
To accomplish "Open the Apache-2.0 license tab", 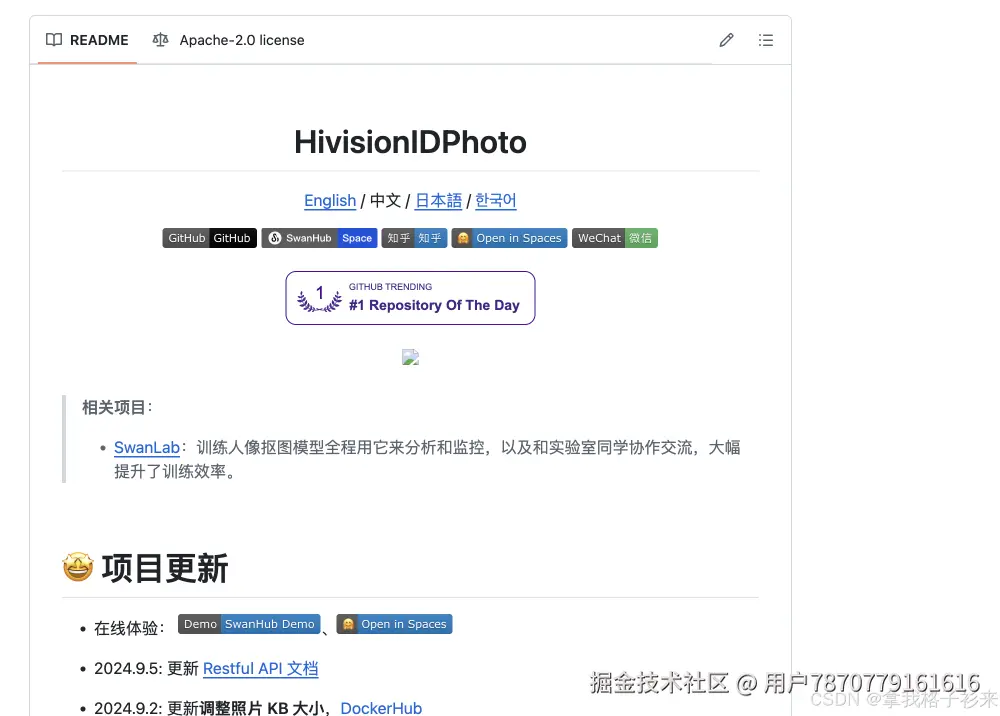I will [x=228, y=40].
